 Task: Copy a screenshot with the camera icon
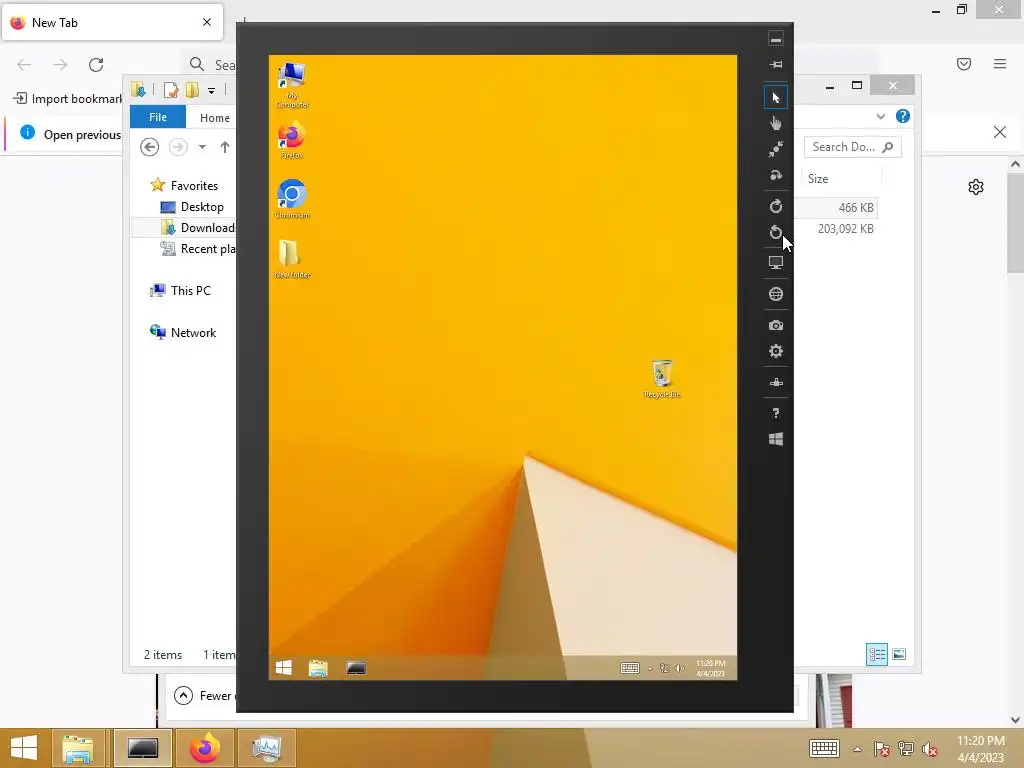coord(775,325)
